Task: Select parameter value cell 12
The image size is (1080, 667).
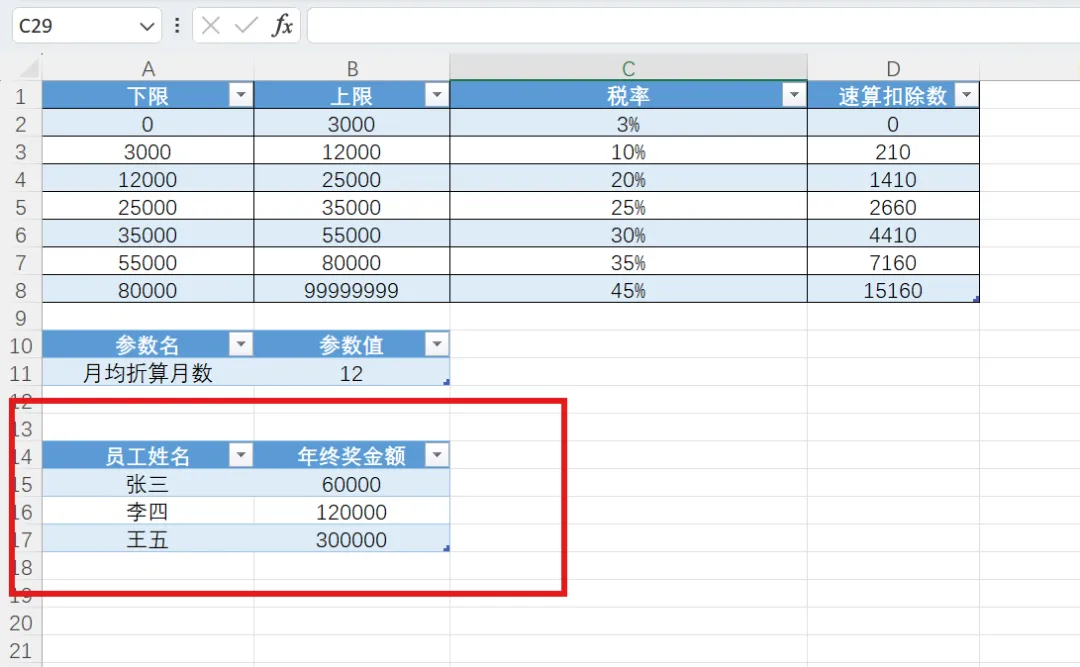Action: (x=351, y=373)
